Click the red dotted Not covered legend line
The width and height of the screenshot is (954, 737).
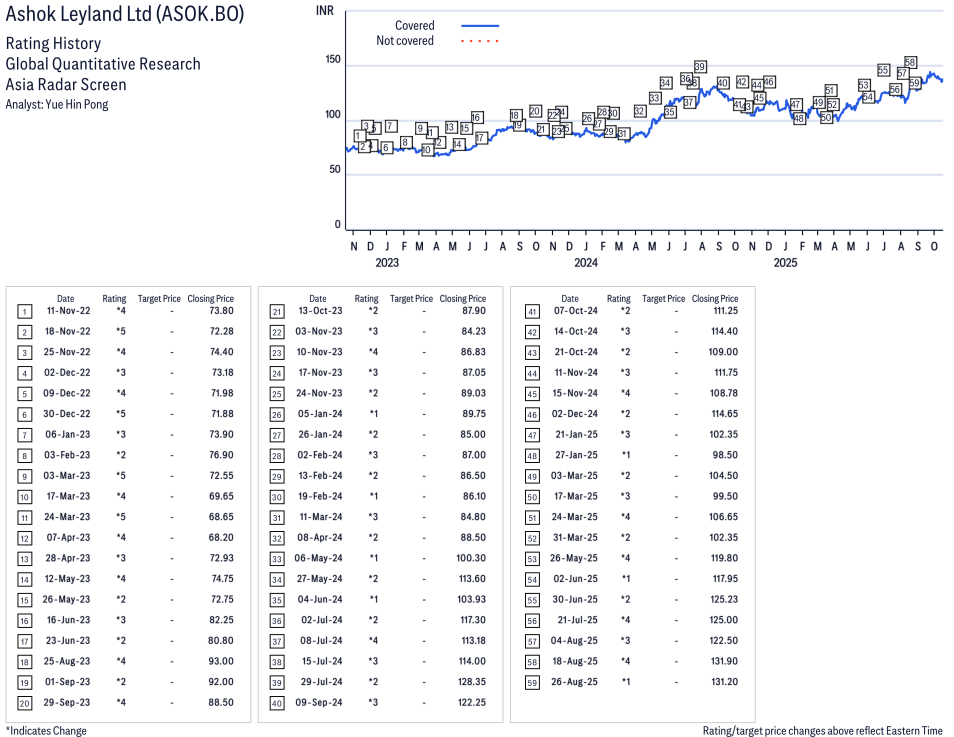480,42
